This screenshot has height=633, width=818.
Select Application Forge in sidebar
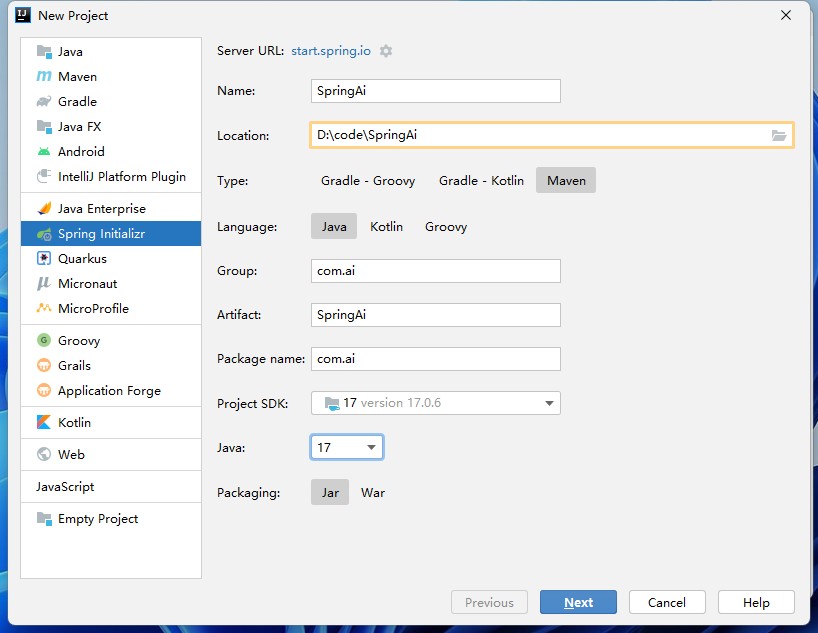(x=111, y=390)
